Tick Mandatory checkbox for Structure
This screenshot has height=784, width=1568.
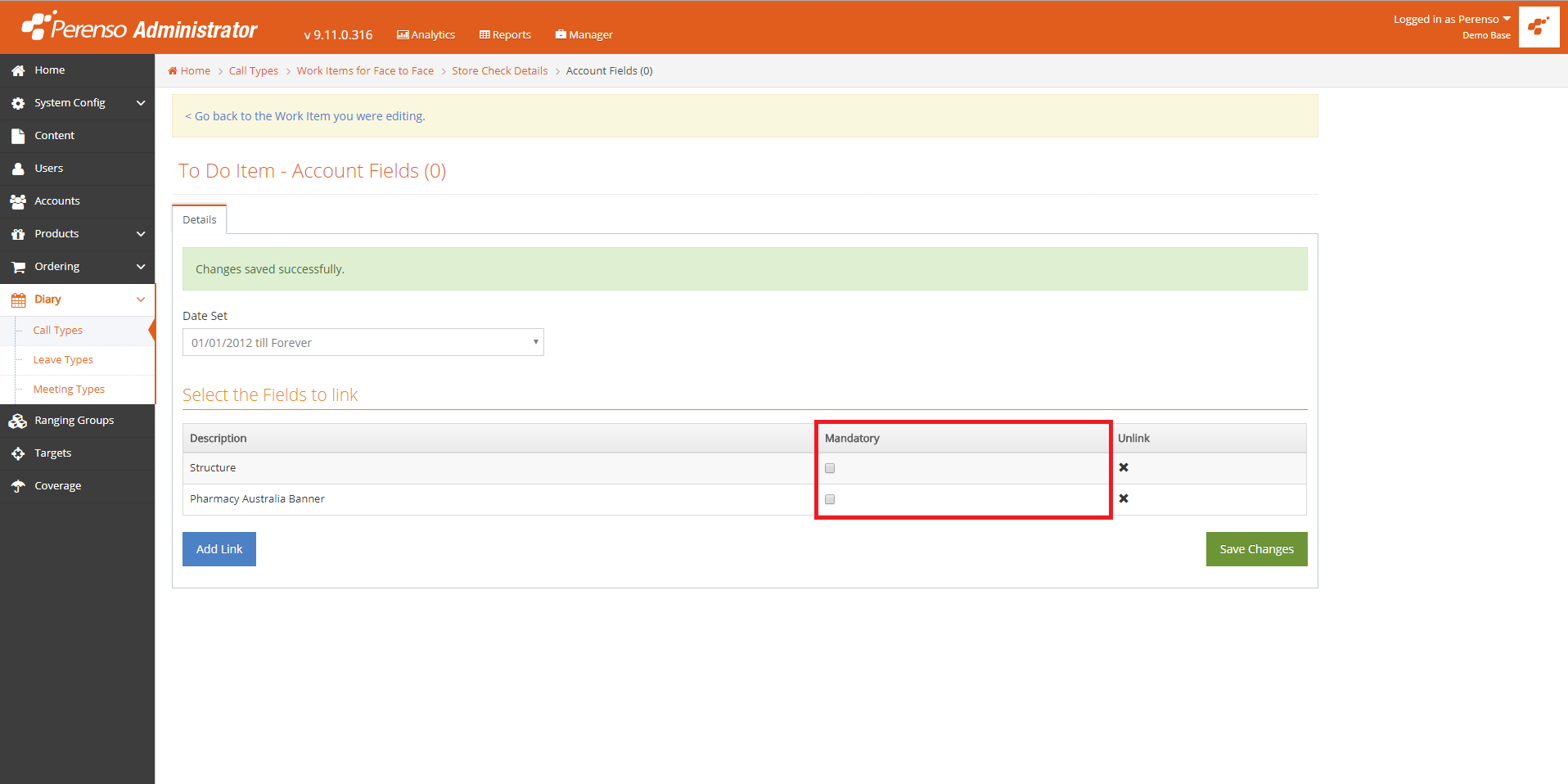830,468
